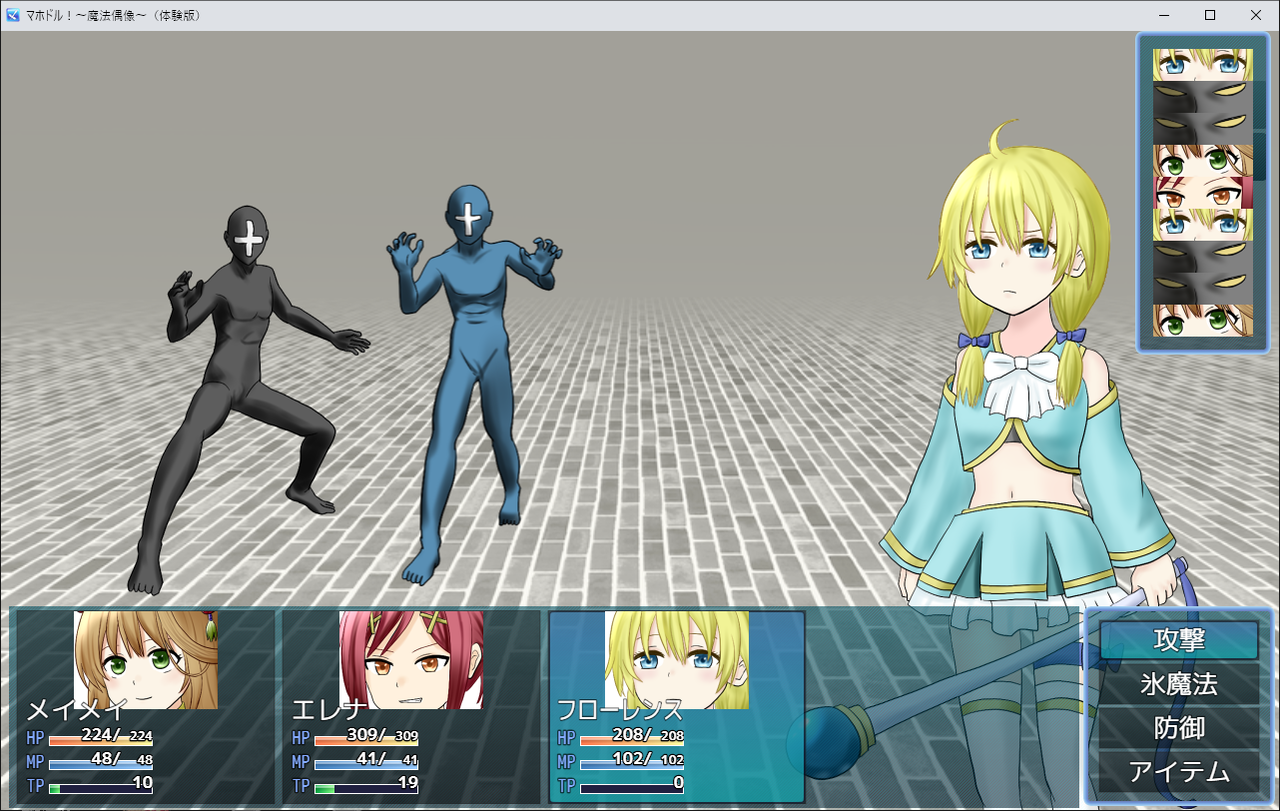The width and height of the screenshot is (1280, 811).
Task: Click Meimei's orange HP gauge
Action: pos(100,742)
